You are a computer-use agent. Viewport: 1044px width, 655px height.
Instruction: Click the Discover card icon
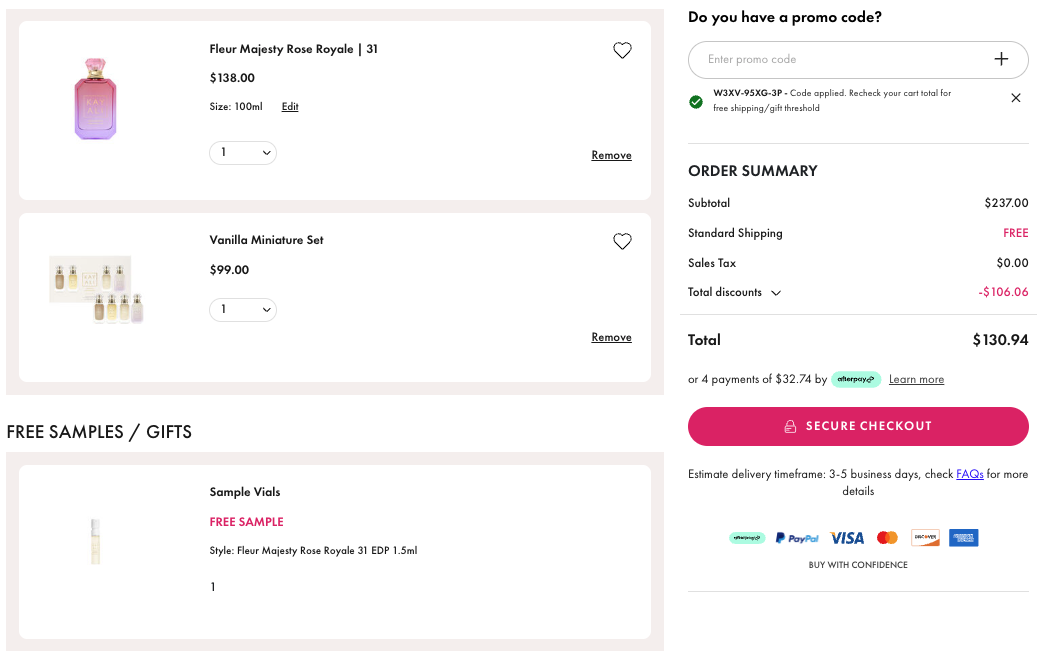pyautogui.click(x=925, y=538)
